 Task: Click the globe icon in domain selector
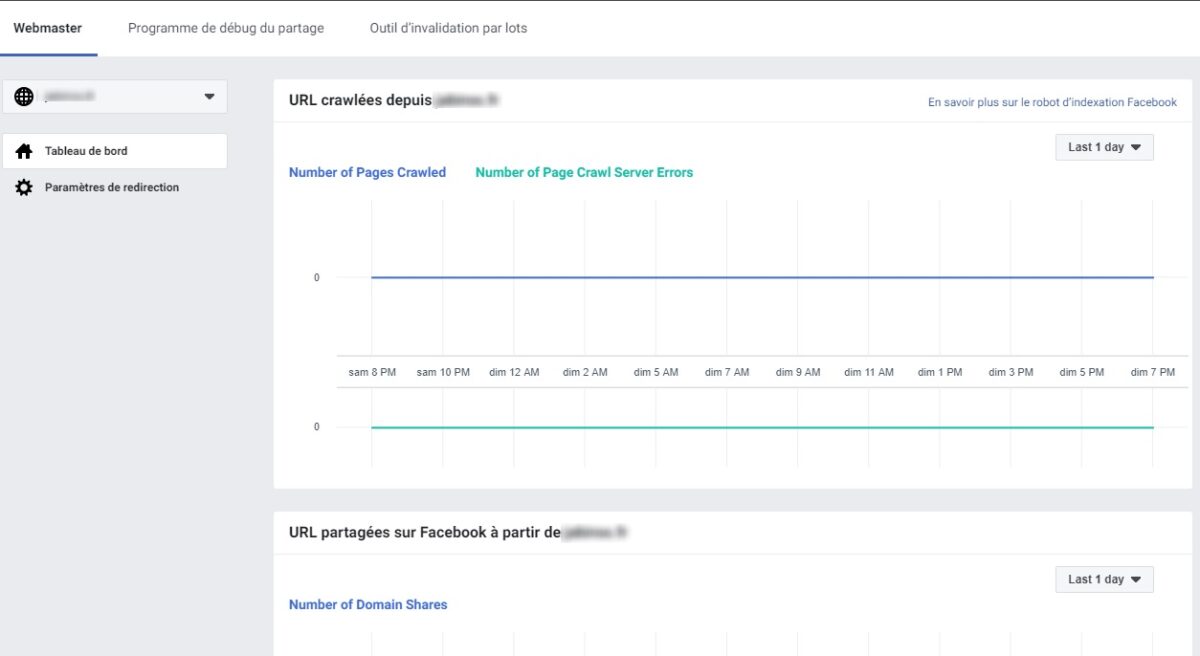click(24, 97)
